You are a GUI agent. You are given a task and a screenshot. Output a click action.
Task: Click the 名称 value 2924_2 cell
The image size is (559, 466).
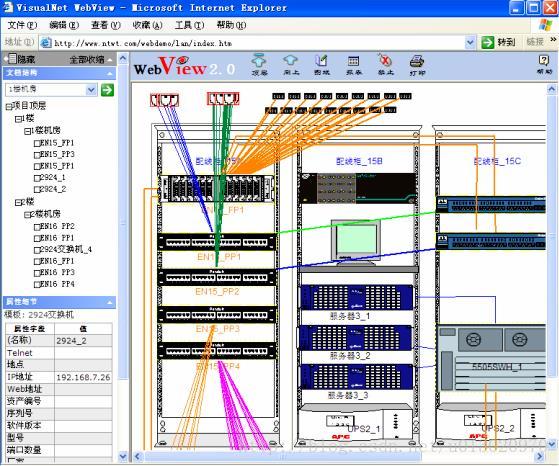pos(83,341)
